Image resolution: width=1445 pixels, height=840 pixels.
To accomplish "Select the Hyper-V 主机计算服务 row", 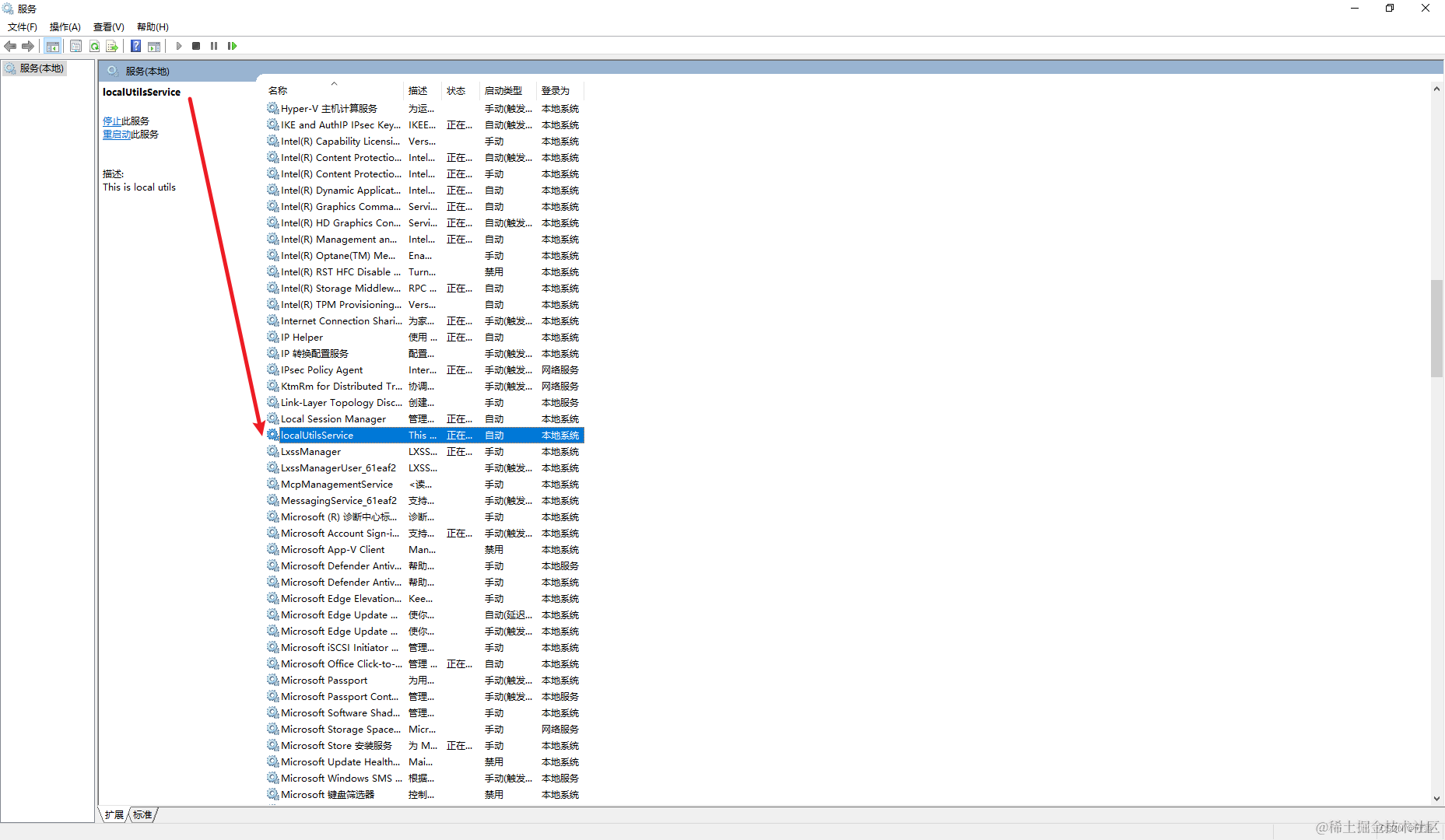I will point(425,109).
